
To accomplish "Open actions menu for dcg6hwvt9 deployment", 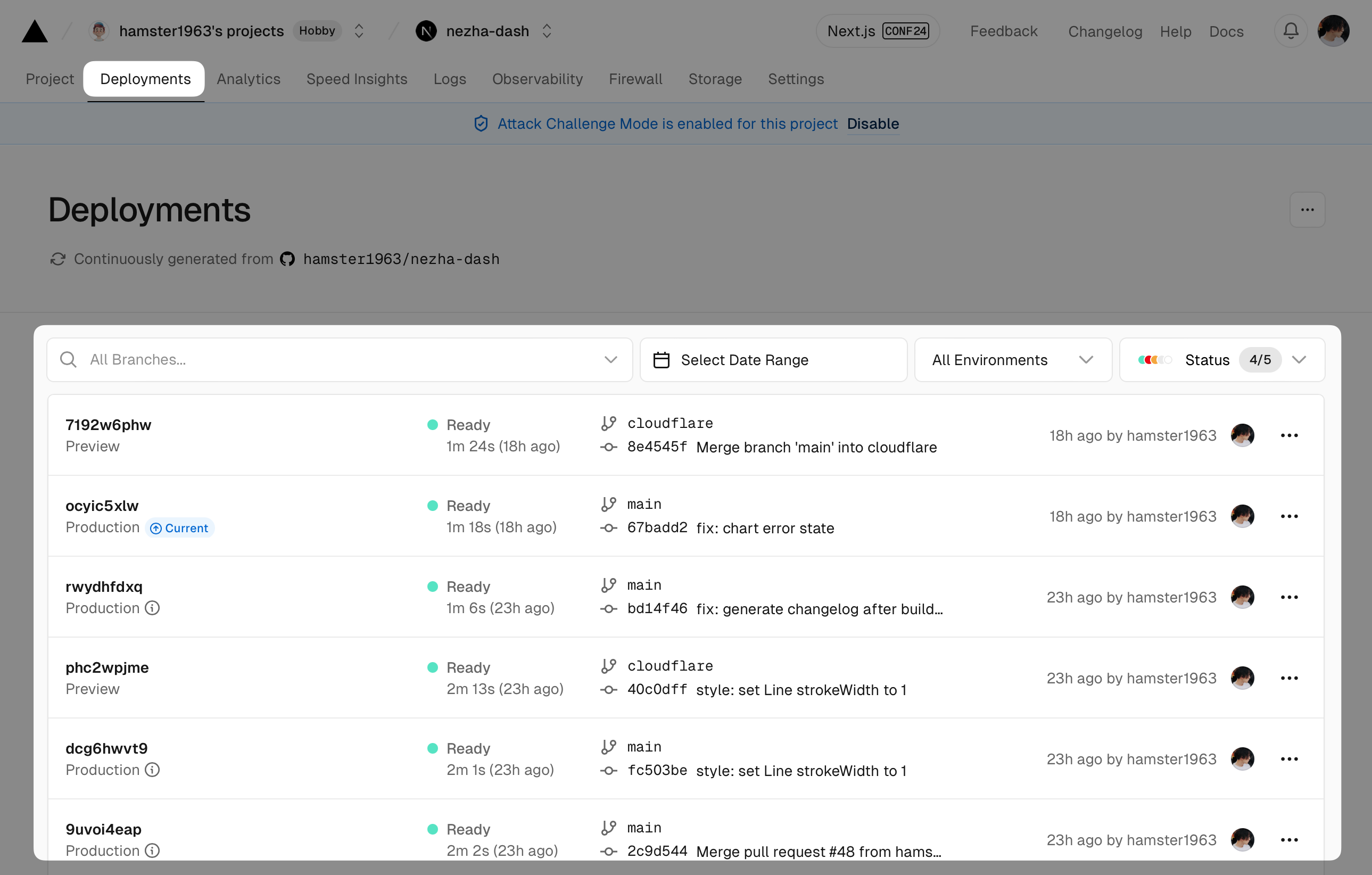I will tap(1289, 759).
